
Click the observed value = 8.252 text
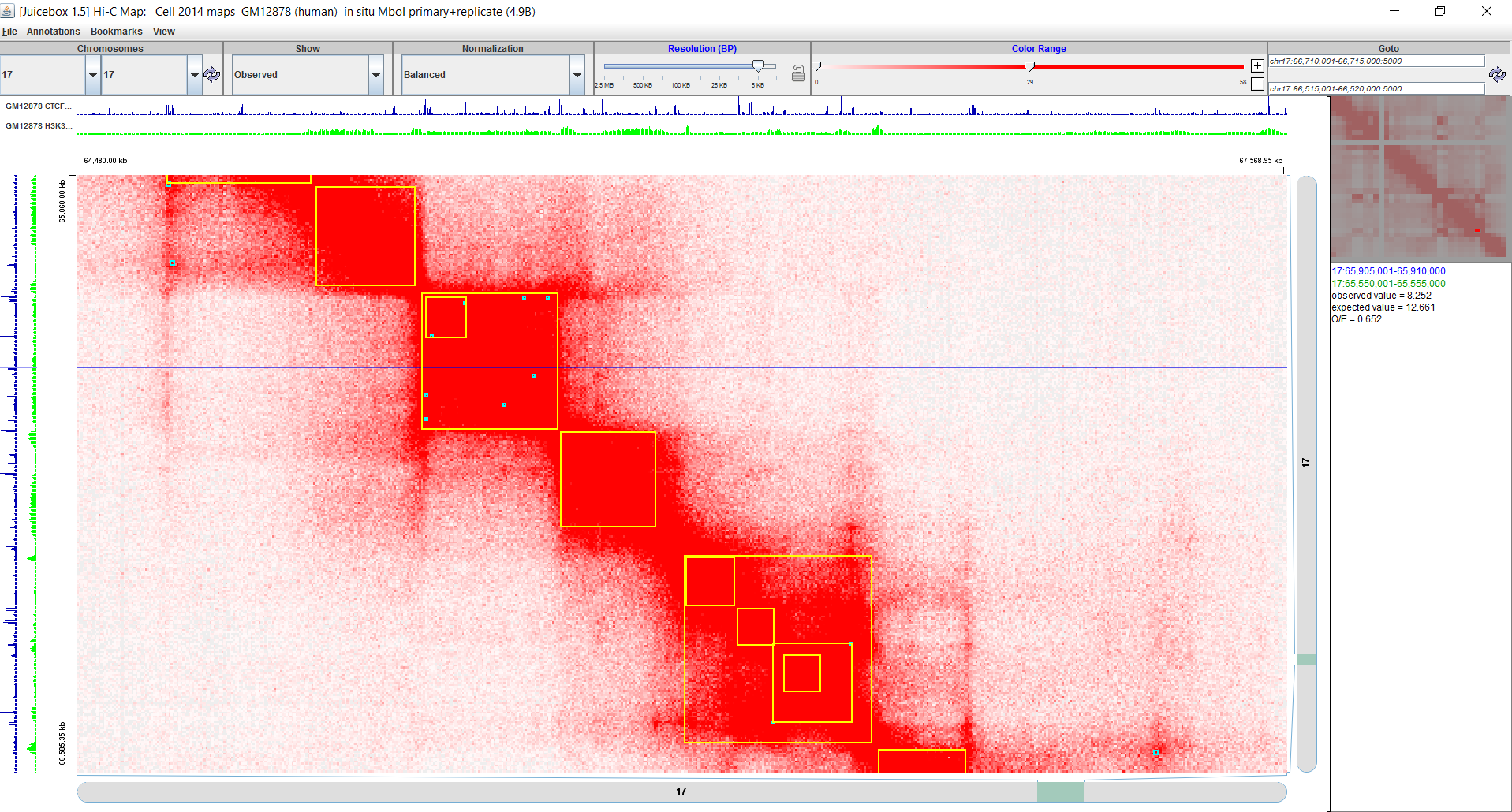tap(1381, 296)
